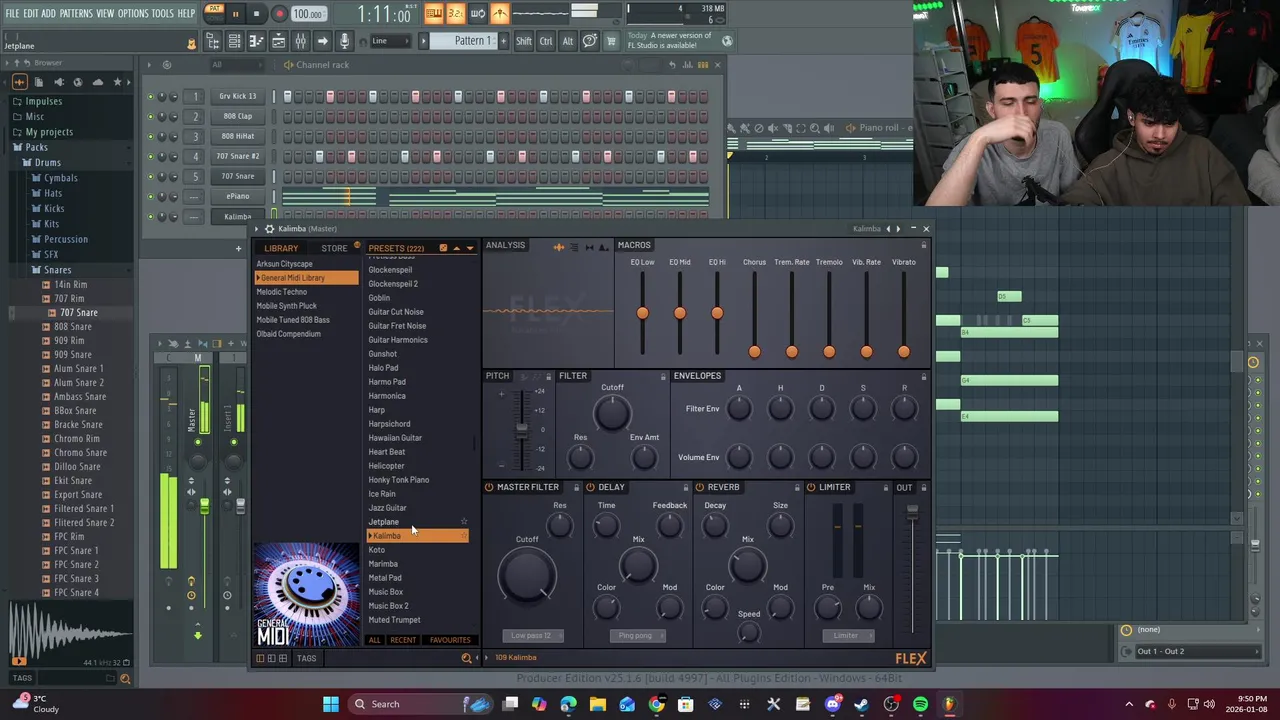Open the Cymbals folder in browser
This screenshot has width=1280, height=720.
click(60, 178)
